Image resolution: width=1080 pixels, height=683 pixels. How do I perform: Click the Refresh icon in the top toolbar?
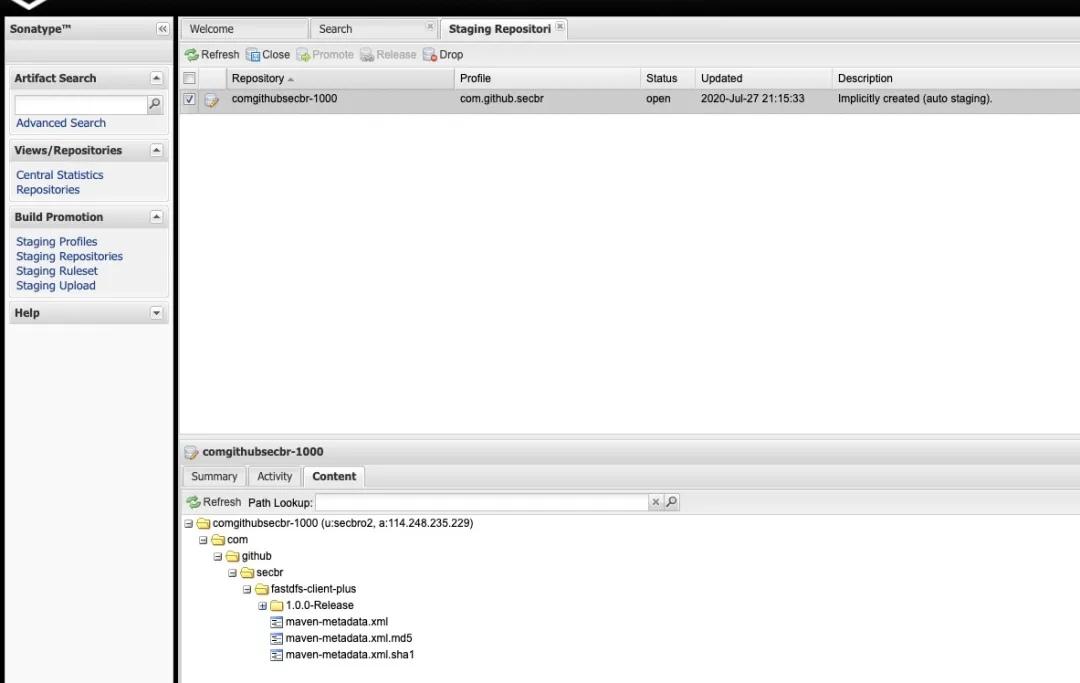[x=192, y=55]
